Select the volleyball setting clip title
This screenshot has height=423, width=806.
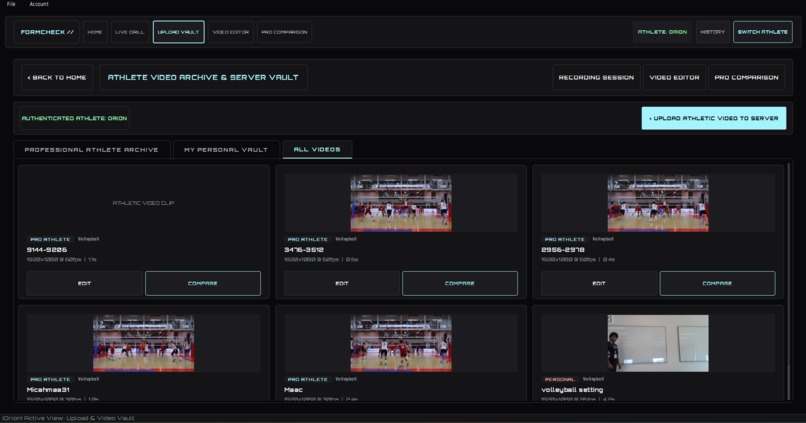click(x=572, y=390)
